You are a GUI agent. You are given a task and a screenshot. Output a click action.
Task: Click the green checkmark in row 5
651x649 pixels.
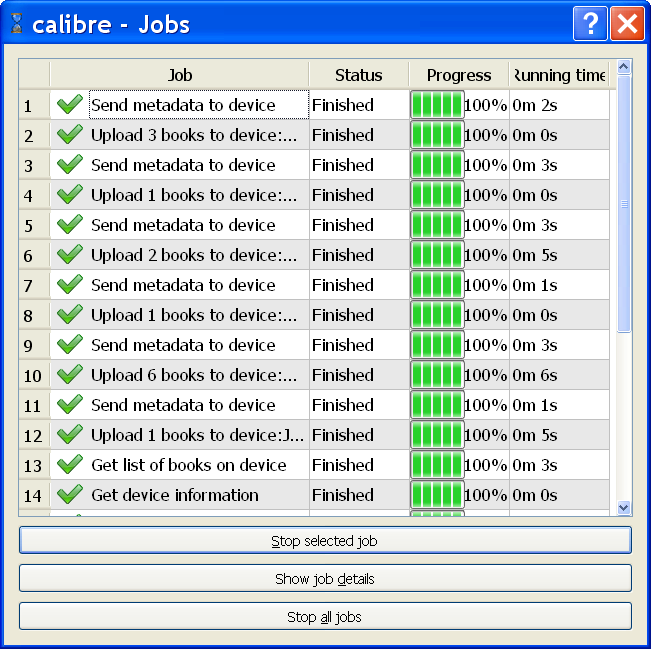click(x=70, y=224)
